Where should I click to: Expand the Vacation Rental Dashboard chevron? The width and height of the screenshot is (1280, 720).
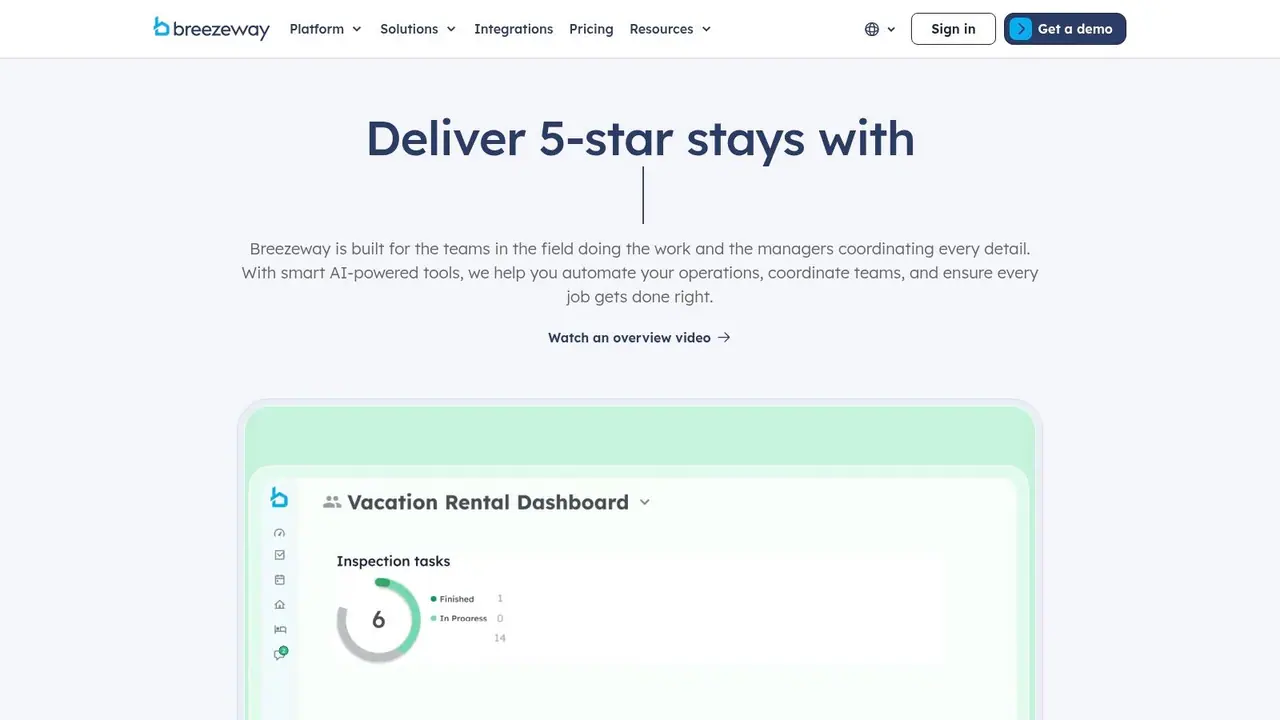645,503
